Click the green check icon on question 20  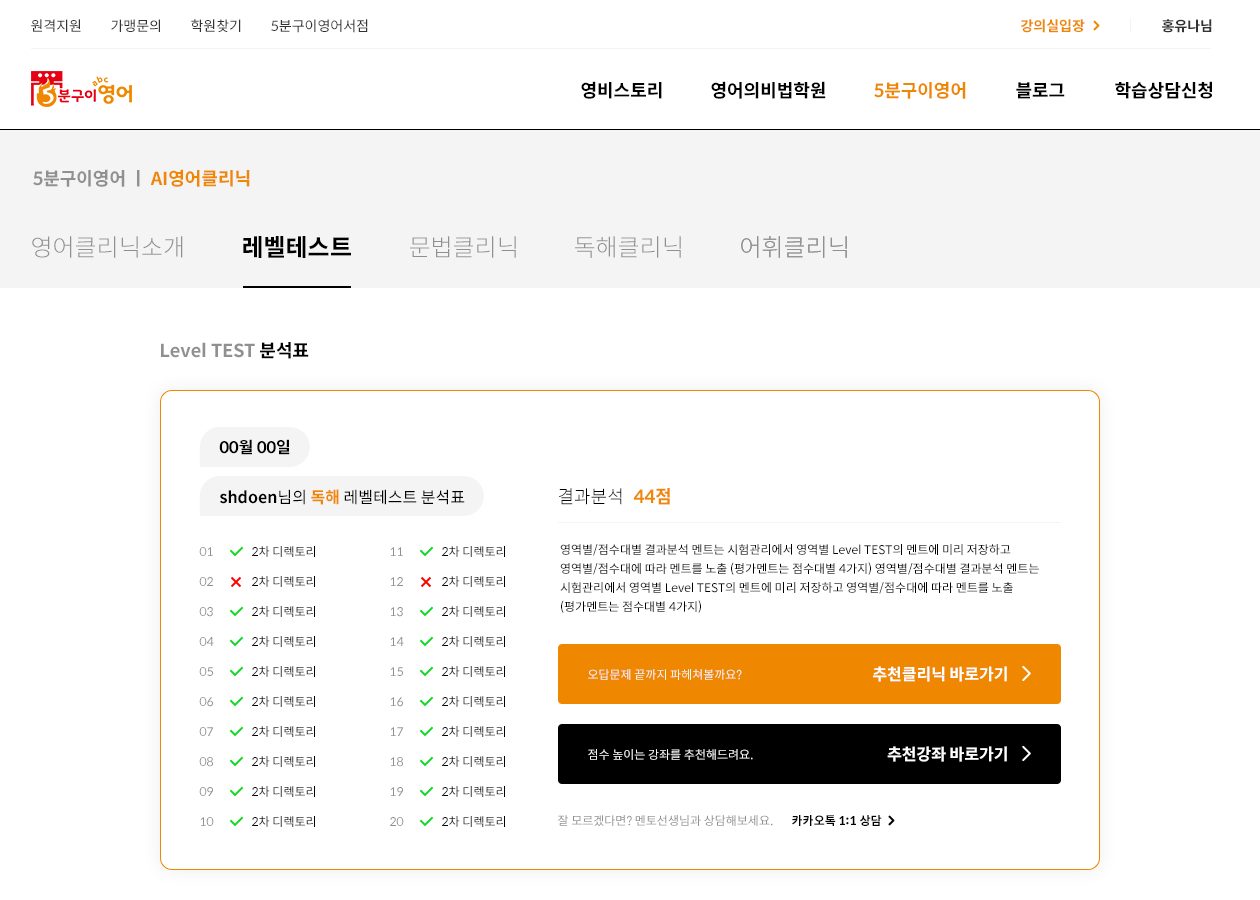tap(427, 821)
